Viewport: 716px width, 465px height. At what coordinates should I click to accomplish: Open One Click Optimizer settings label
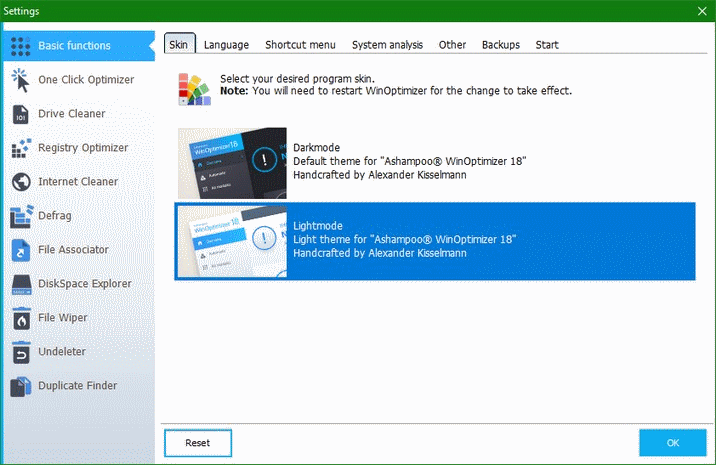pyautogui.click(x=86, y=80)
